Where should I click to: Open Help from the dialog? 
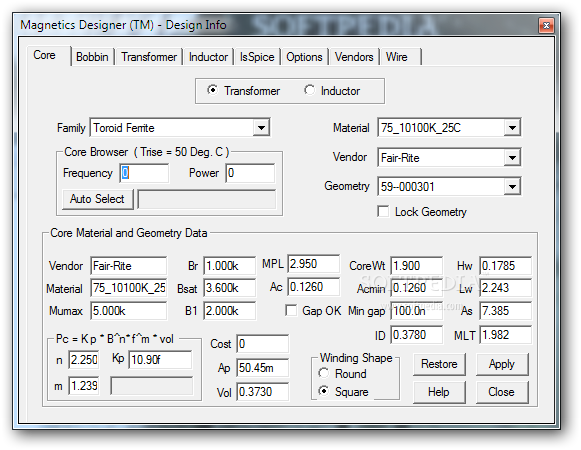coord(439,392)
